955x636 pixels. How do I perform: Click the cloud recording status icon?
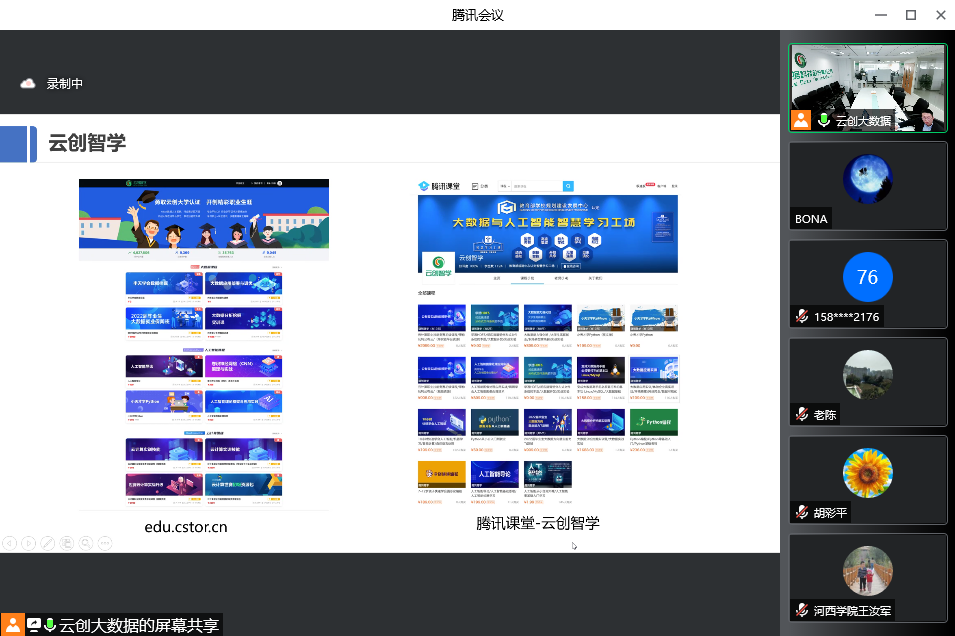(x=28, y=84)
